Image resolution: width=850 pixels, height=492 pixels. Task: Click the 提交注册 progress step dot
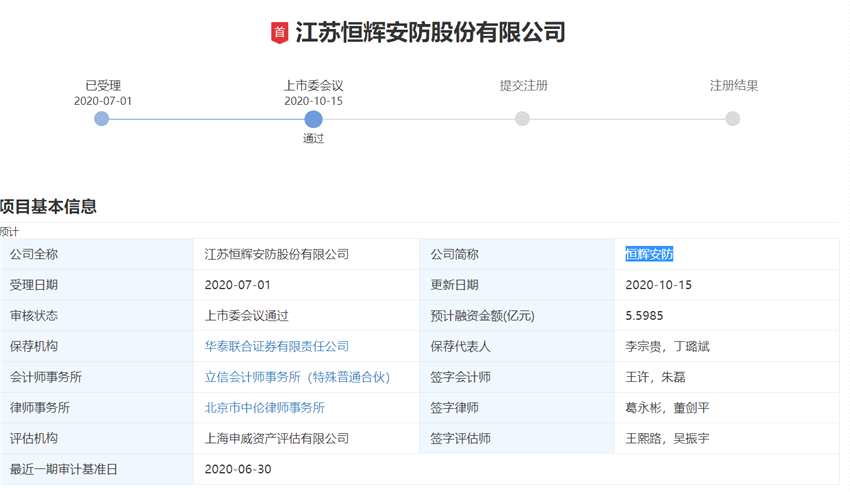[522, 119]
